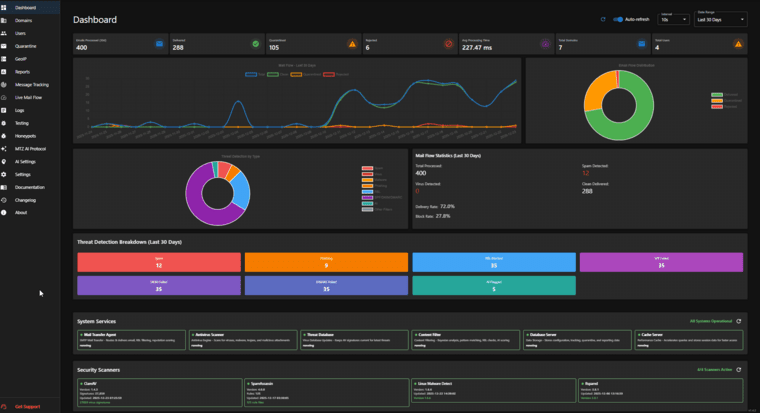Open the Content Filter service card
Screen dimensions: 760x413
[x=466, y=340]
